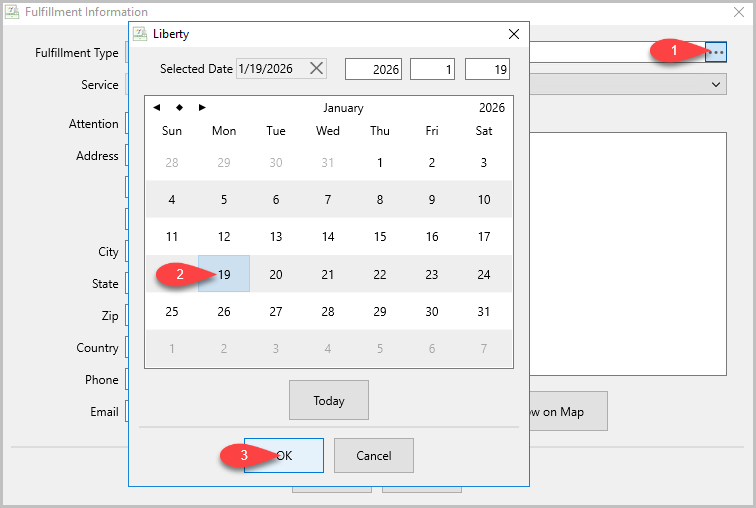Select greyed February 1
756x508 pixels.
coord(172,348)
